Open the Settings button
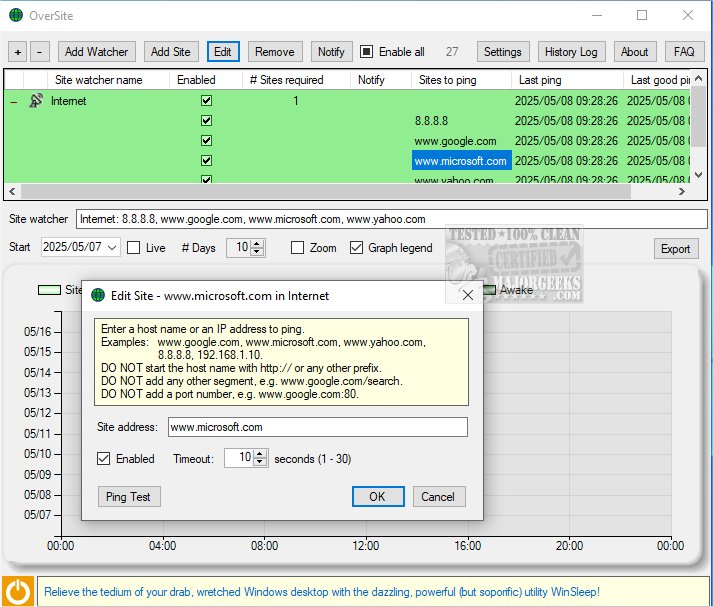 [502, 52]
